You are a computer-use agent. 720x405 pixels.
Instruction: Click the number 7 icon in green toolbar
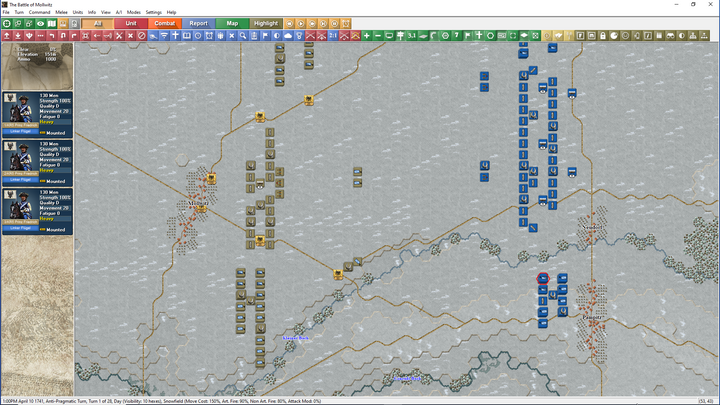(456, 35)
